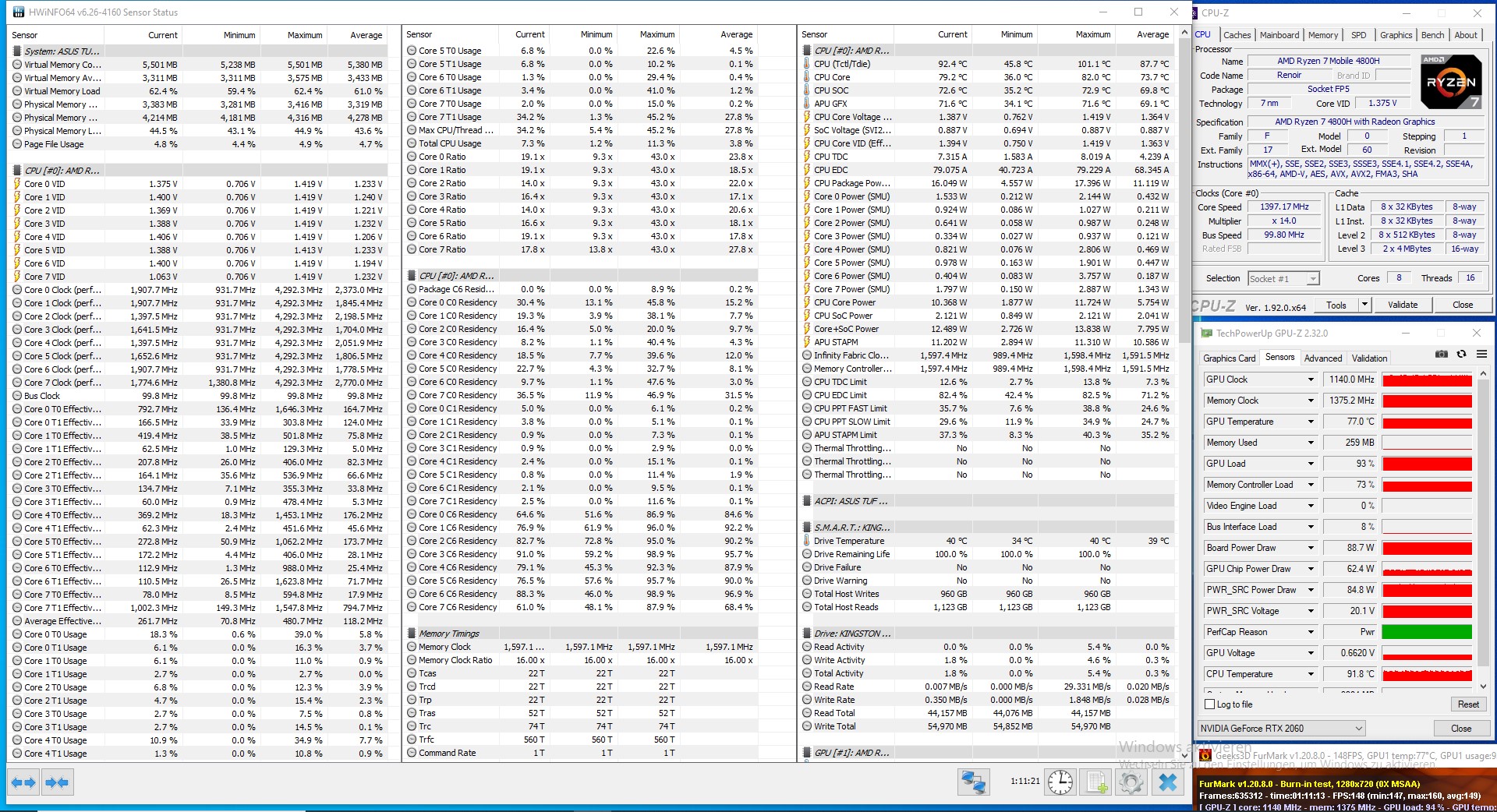Open the GPU Temperature sensor dropdown
1497x812 pixels.
coord(1311,422)
